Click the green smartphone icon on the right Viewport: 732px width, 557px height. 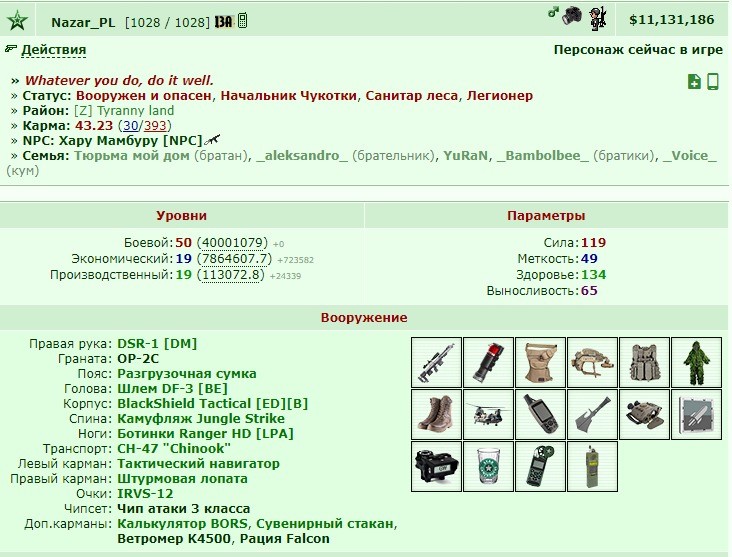tap(712, 81)
